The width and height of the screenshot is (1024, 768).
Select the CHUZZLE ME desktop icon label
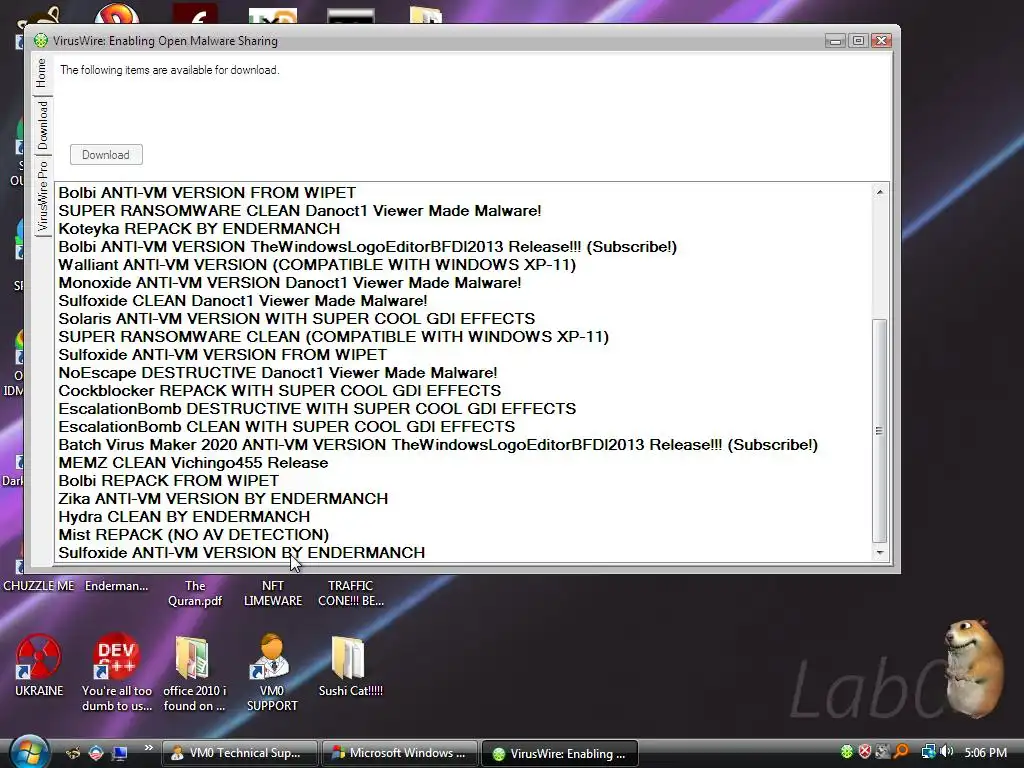click(x=39, y=586)
